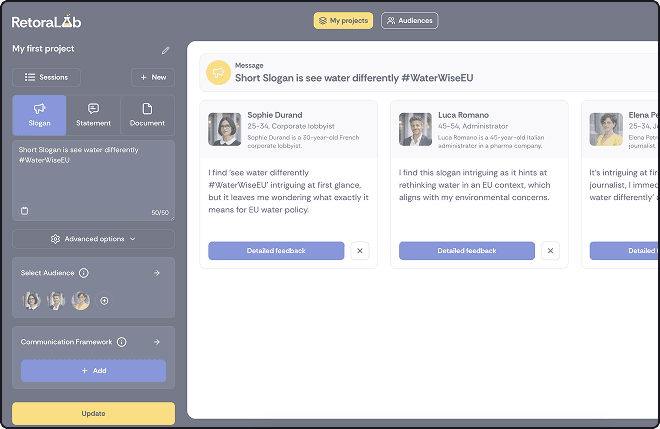Open My projects in top navigation

pos(343,20)
